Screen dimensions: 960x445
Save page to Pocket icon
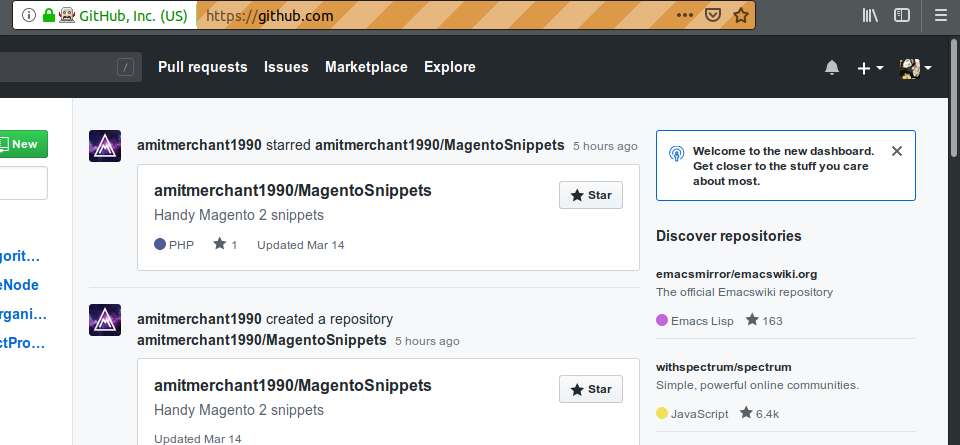point(713,15)
